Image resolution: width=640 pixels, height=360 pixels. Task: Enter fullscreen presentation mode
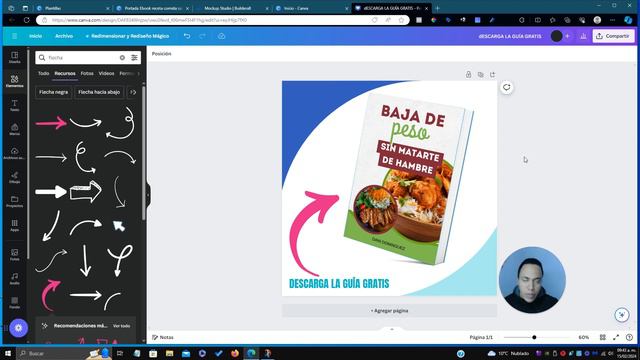(x=616, y=337)
